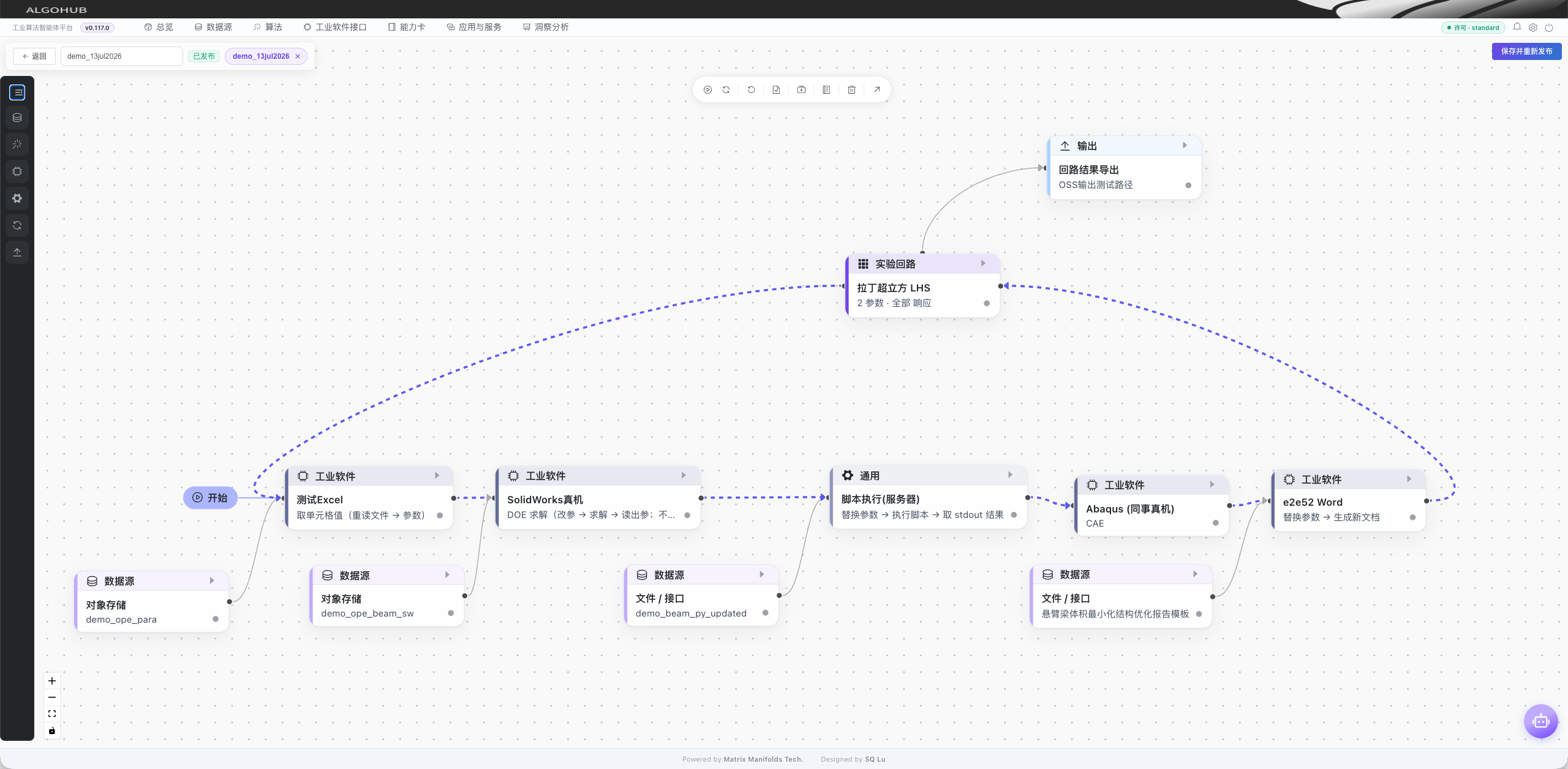This screenshot has height=769, width=1568.
Task: Run workflow with the play icon in toolbar
Action: point(707,89)
